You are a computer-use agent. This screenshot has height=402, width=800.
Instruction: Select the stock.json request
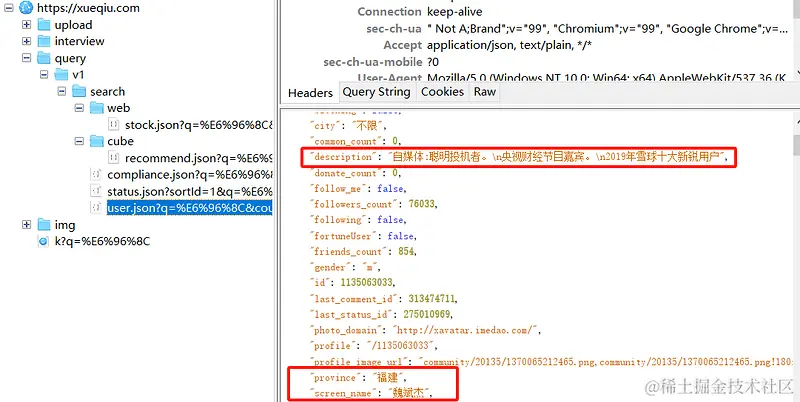[199, 124]
